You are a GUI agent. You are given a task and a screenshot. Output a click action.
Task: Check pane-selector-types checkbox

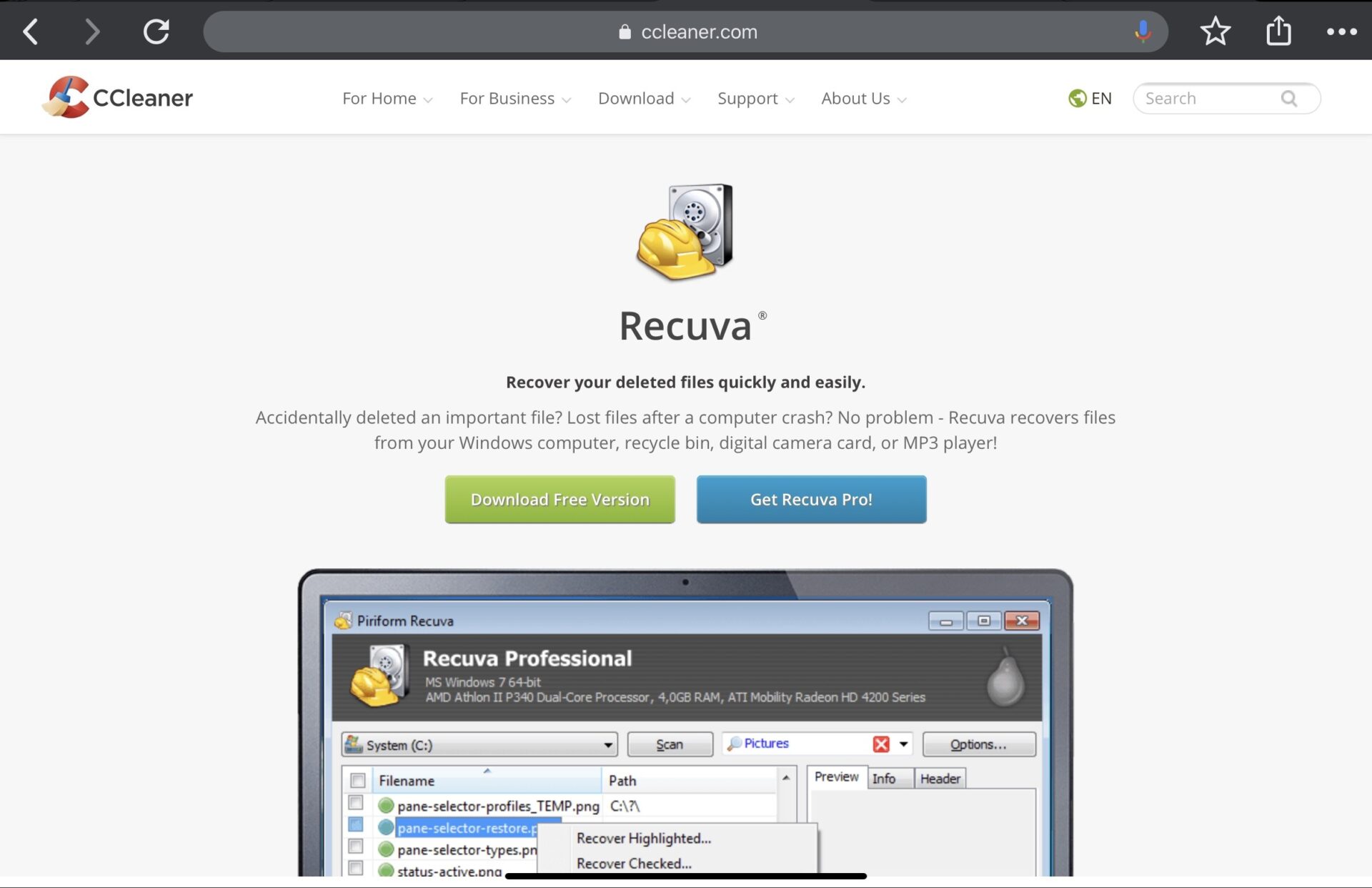(356, 847)
